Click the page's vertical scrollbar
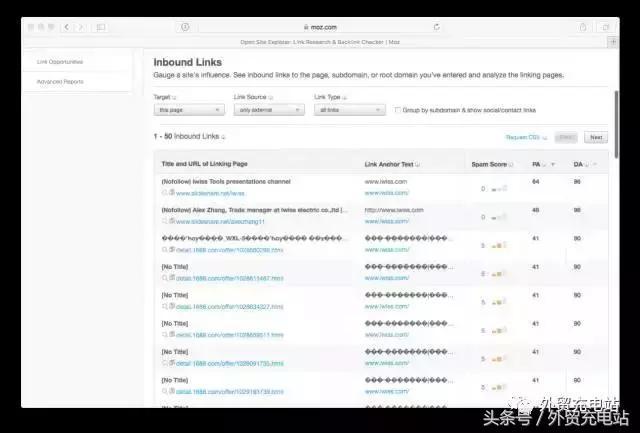This screenshot has height=433, width=640. click(616, 124)
